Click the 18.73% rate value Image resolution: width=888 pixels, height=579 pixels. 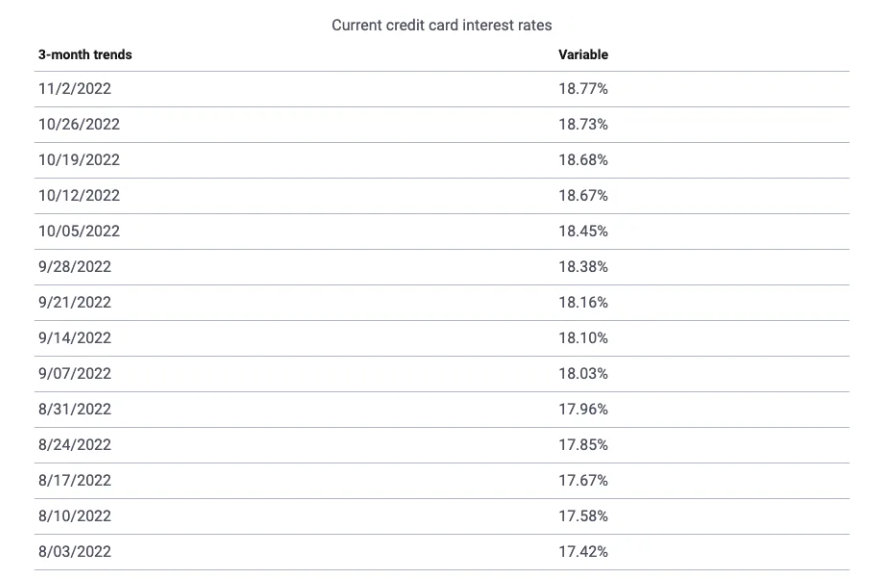click(583, 125)
